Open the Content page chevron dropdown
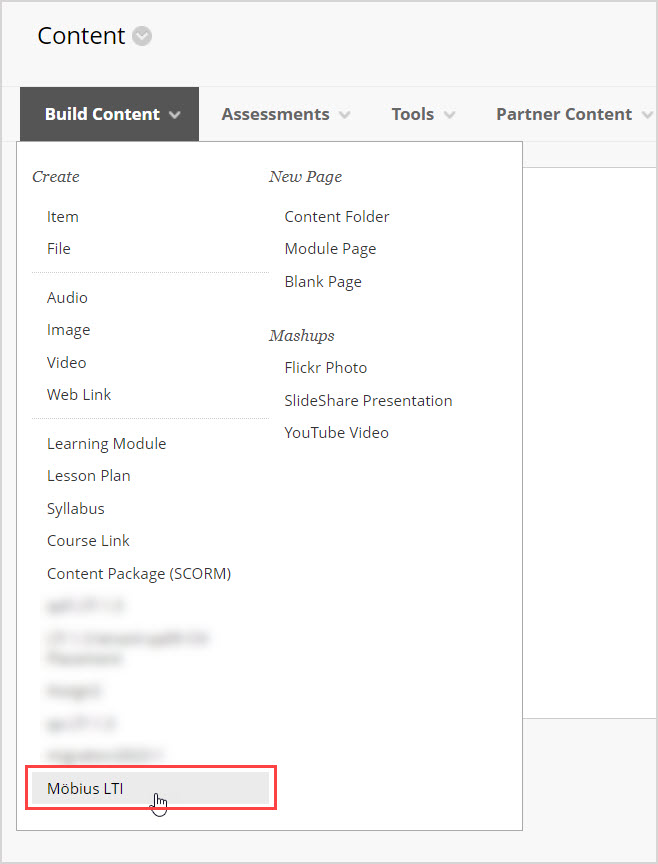This screenshot has width=658, height=864. point(141,36)
